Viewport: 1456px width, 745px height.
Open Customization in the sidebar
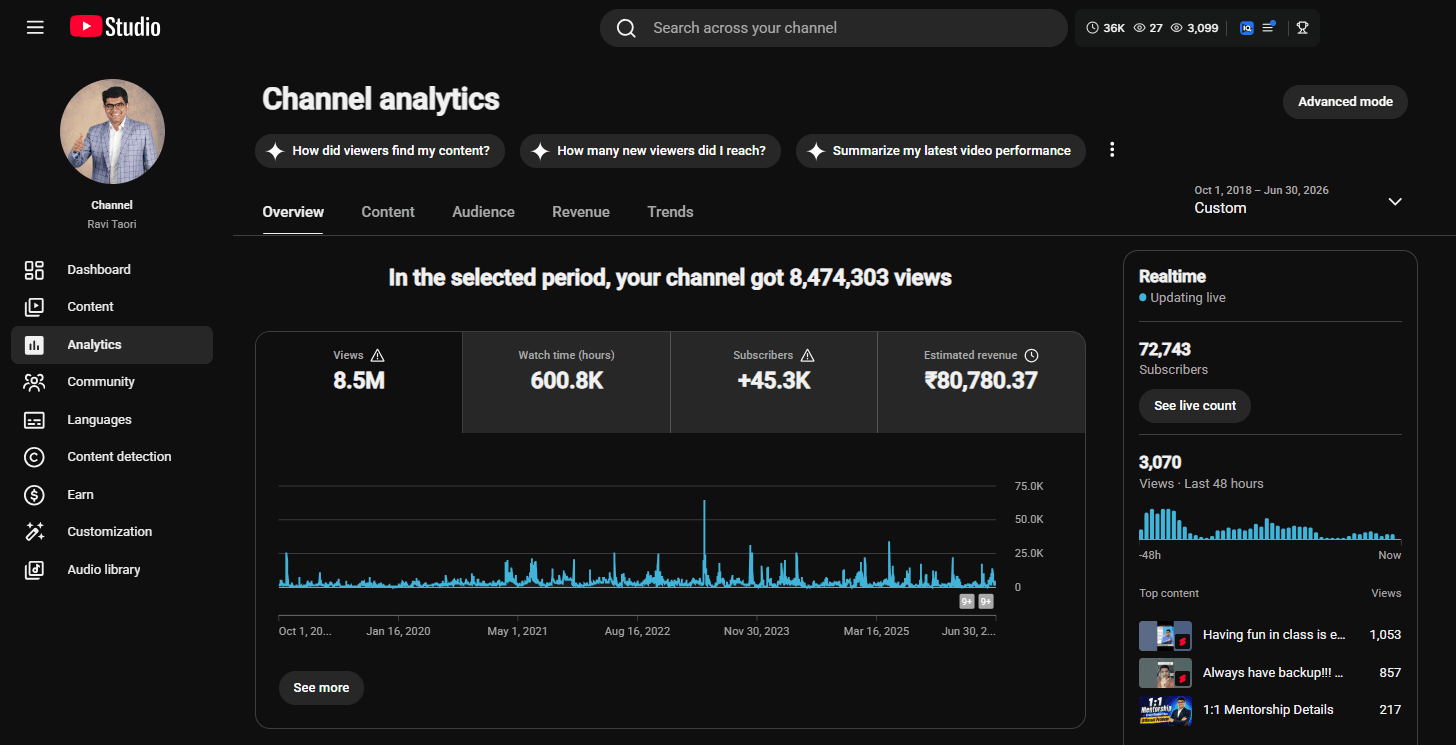[x=112, y=532]
